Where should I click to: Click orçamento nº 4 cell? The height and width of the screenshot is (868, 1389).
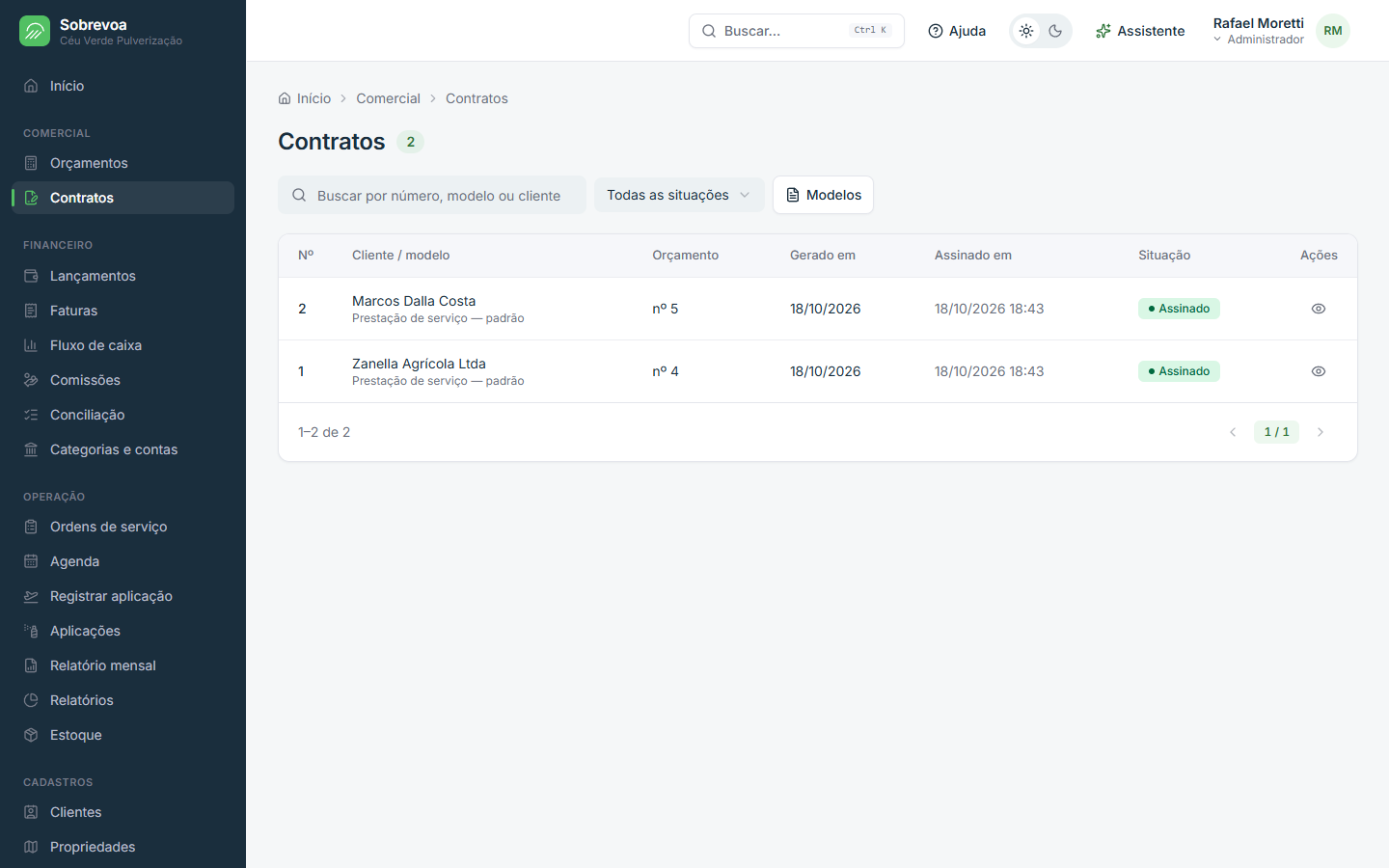click(x=666, y=371)
